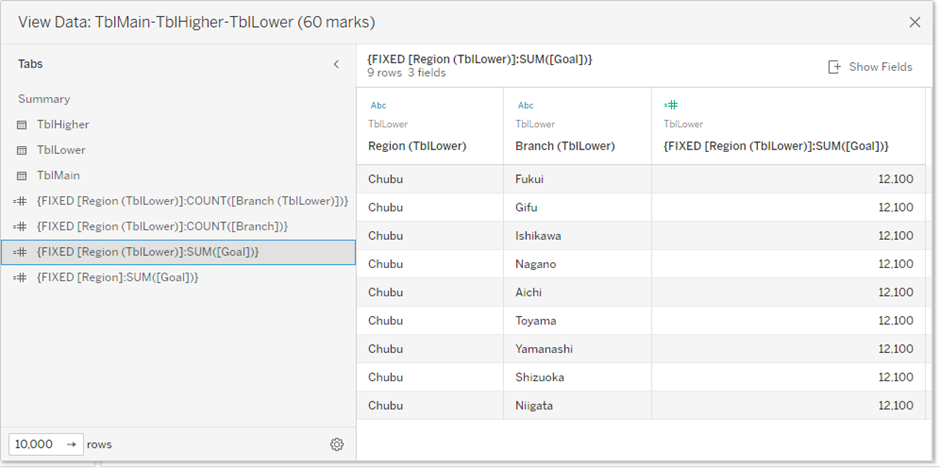Select the COUNT([Branch (TblLower)]) calculation tab

pos(192,201)
